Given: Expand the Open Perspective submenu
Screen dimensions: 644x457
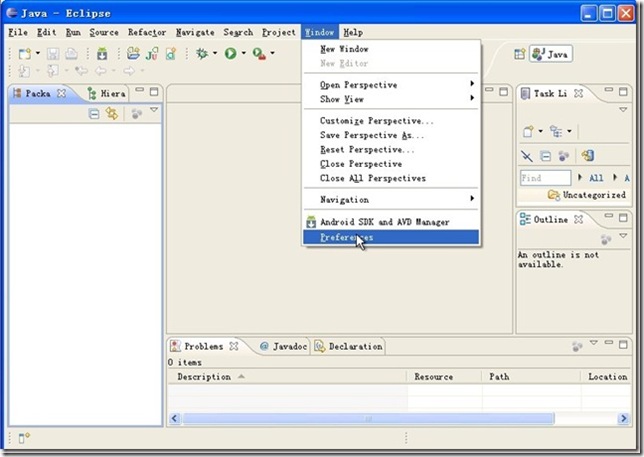Looking at the screenshot, I should tap(391, 85).
